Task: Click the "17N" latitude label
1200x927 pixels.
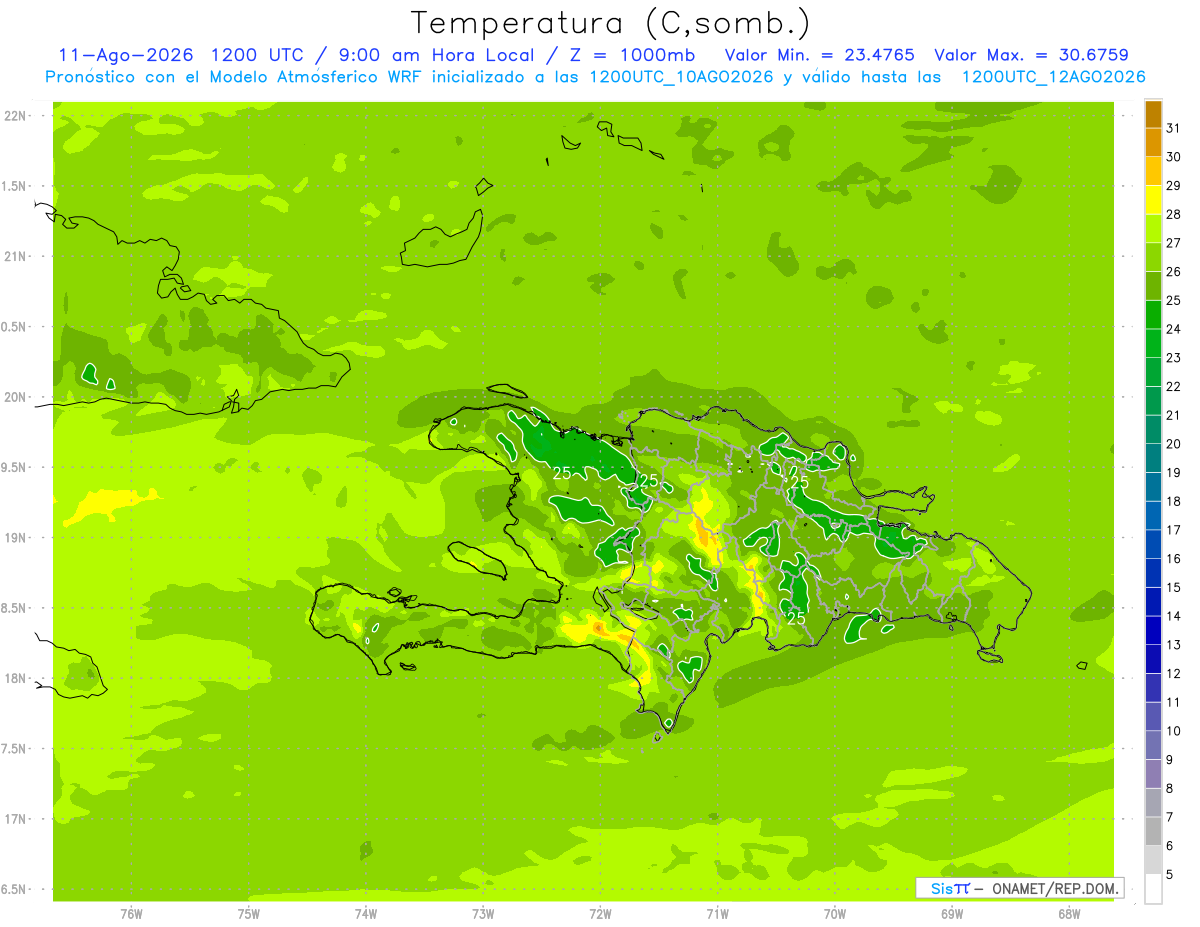Action: pyautogui.click(x=14, y=819)
